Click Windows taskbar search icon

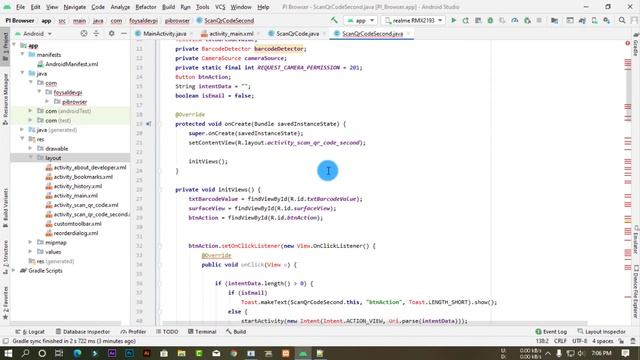(x=25, y=353)
